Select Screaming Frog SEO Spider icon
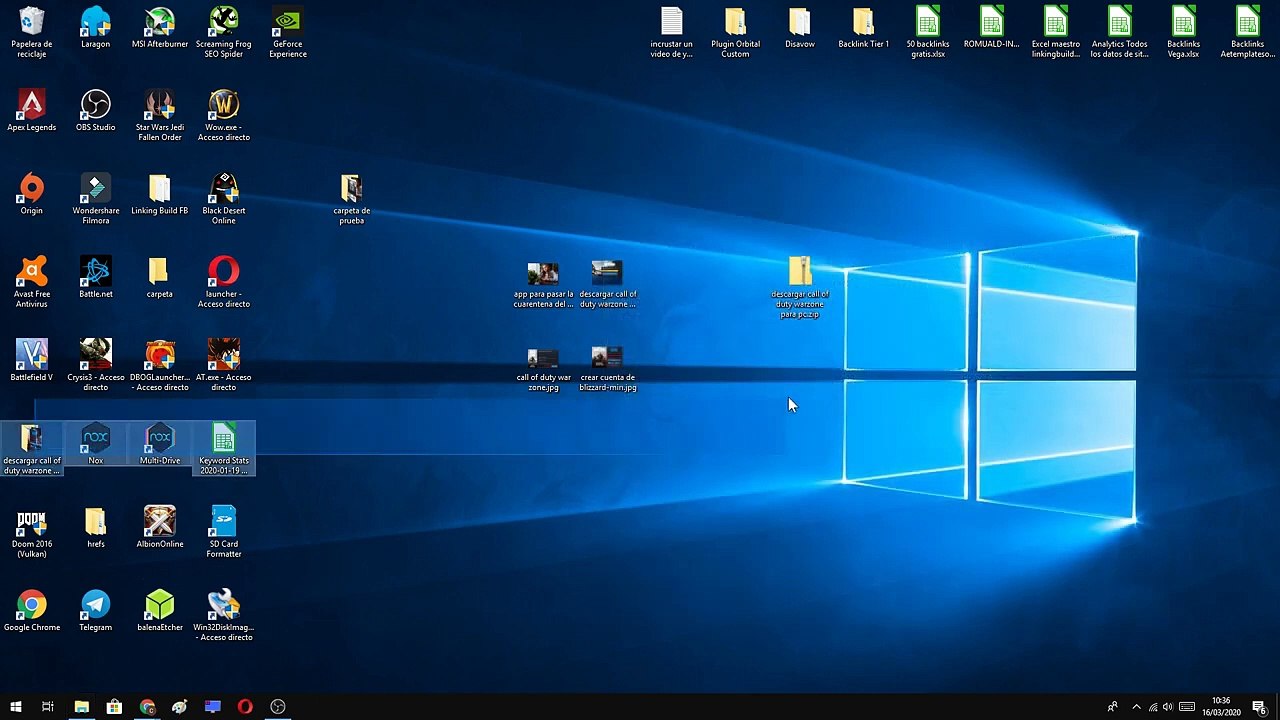Viewport: 1280px width, 720px height. point(223,33)
